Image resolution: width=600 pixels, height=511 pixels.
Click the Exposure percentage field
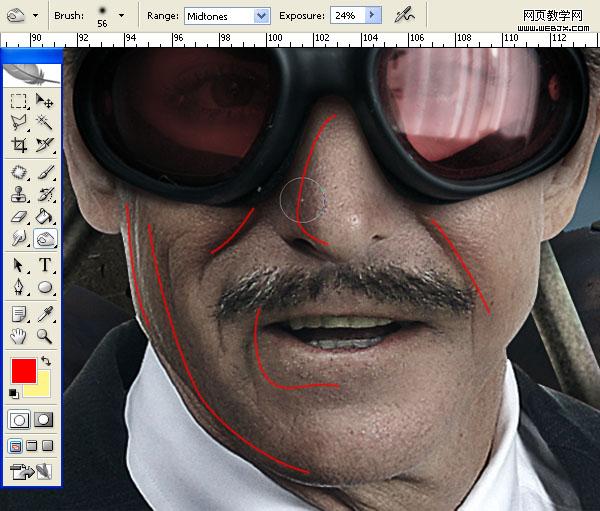(x=345, y=16)
